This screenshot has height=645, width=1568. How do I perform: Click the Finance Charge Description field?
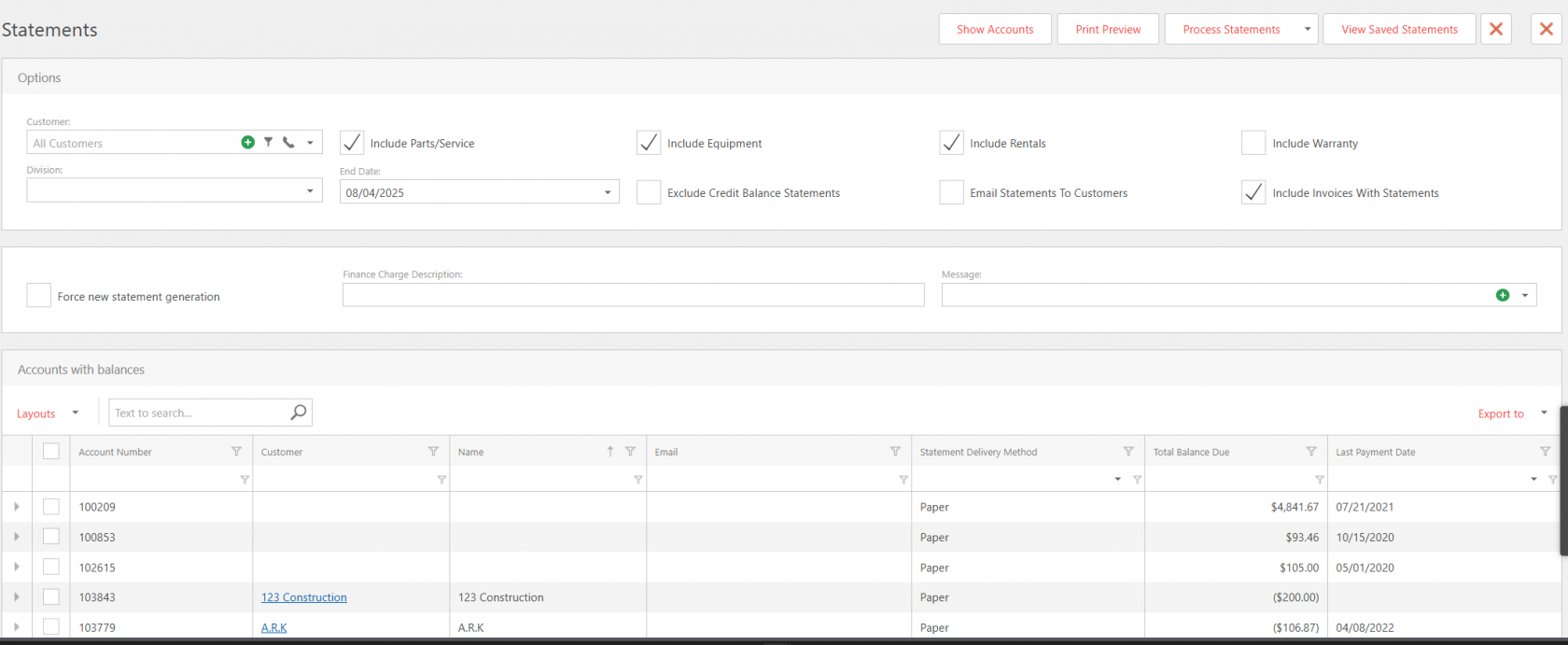[x=633, y=295]
